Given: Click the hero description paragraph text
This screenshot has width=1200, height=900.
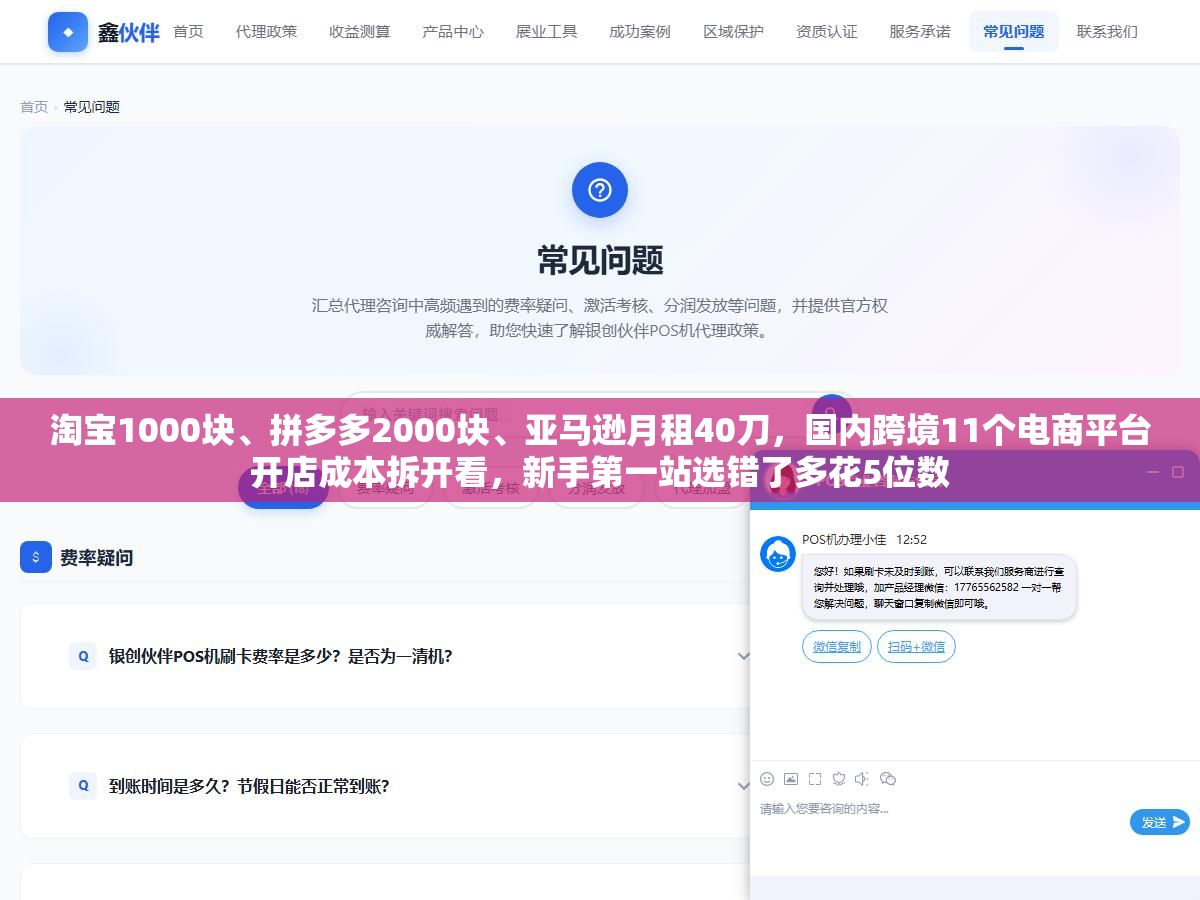Looking at the screenshot, I should [600, 318].
